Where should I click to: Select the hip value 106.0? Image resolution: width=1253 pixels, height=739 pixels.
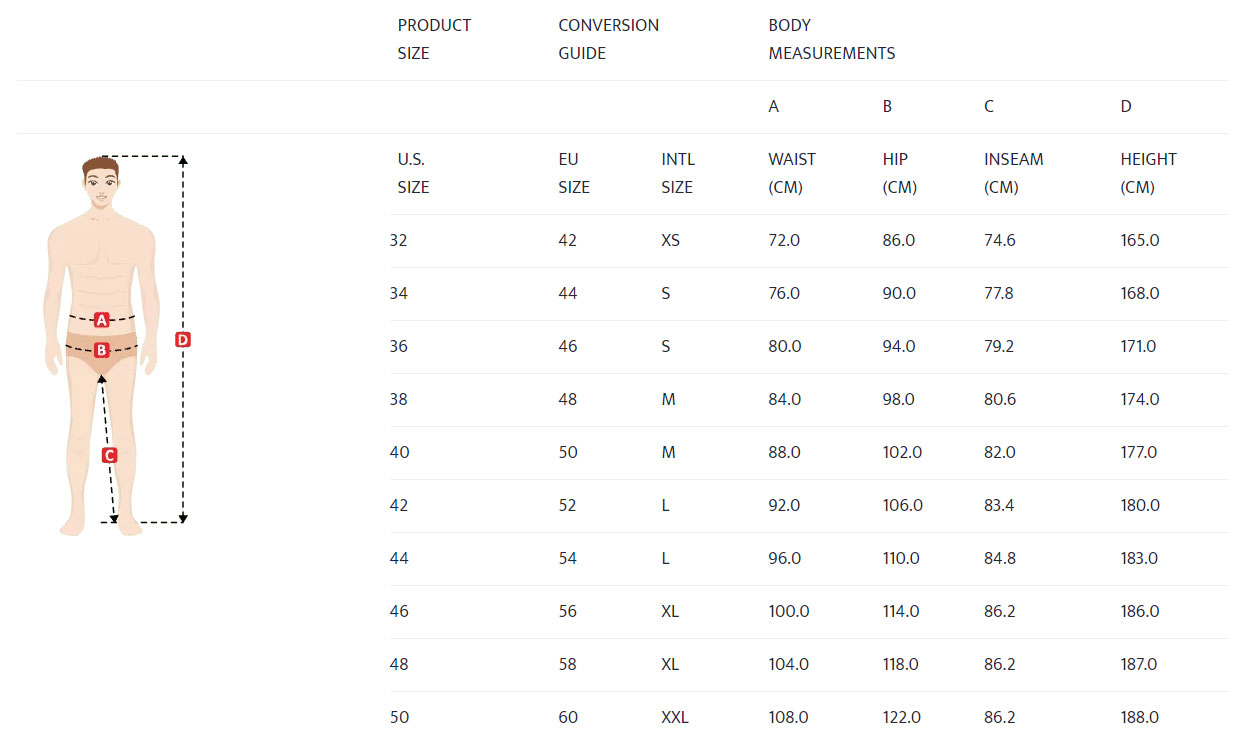903,505
